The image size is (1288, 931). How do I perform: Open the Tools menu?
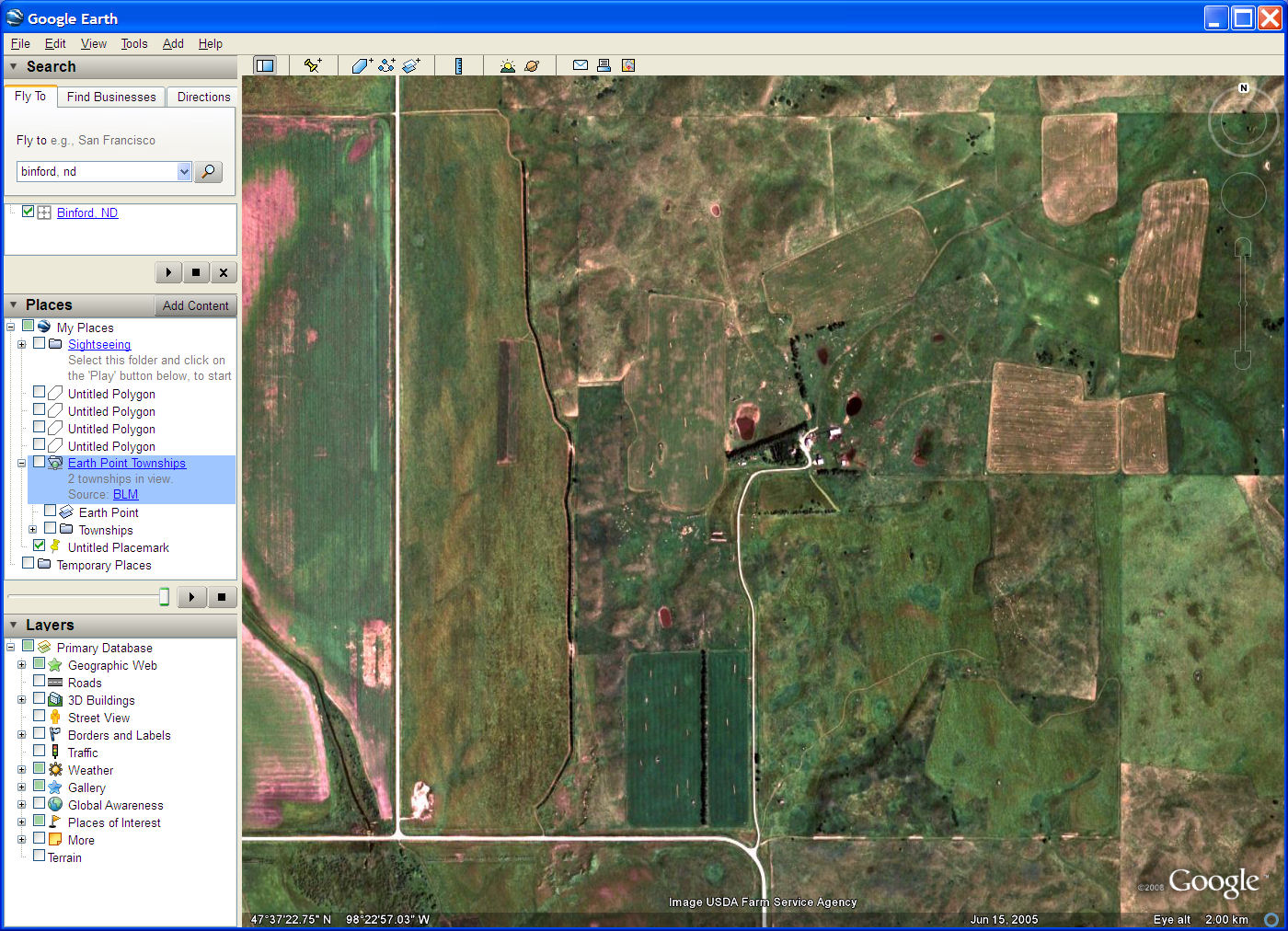(134, 43)
